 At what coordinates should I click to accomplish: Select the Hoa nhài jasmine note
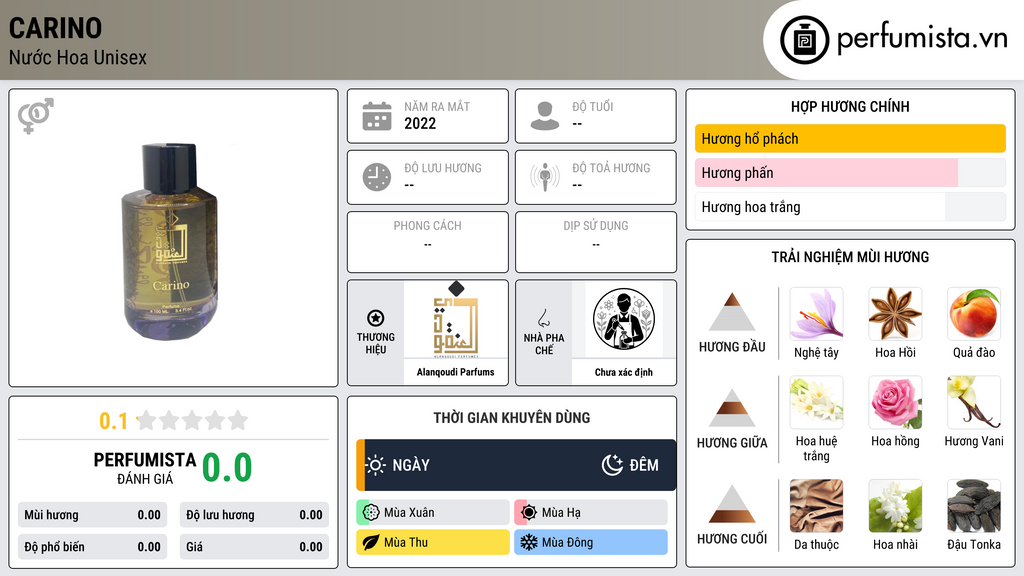(895, 506)
